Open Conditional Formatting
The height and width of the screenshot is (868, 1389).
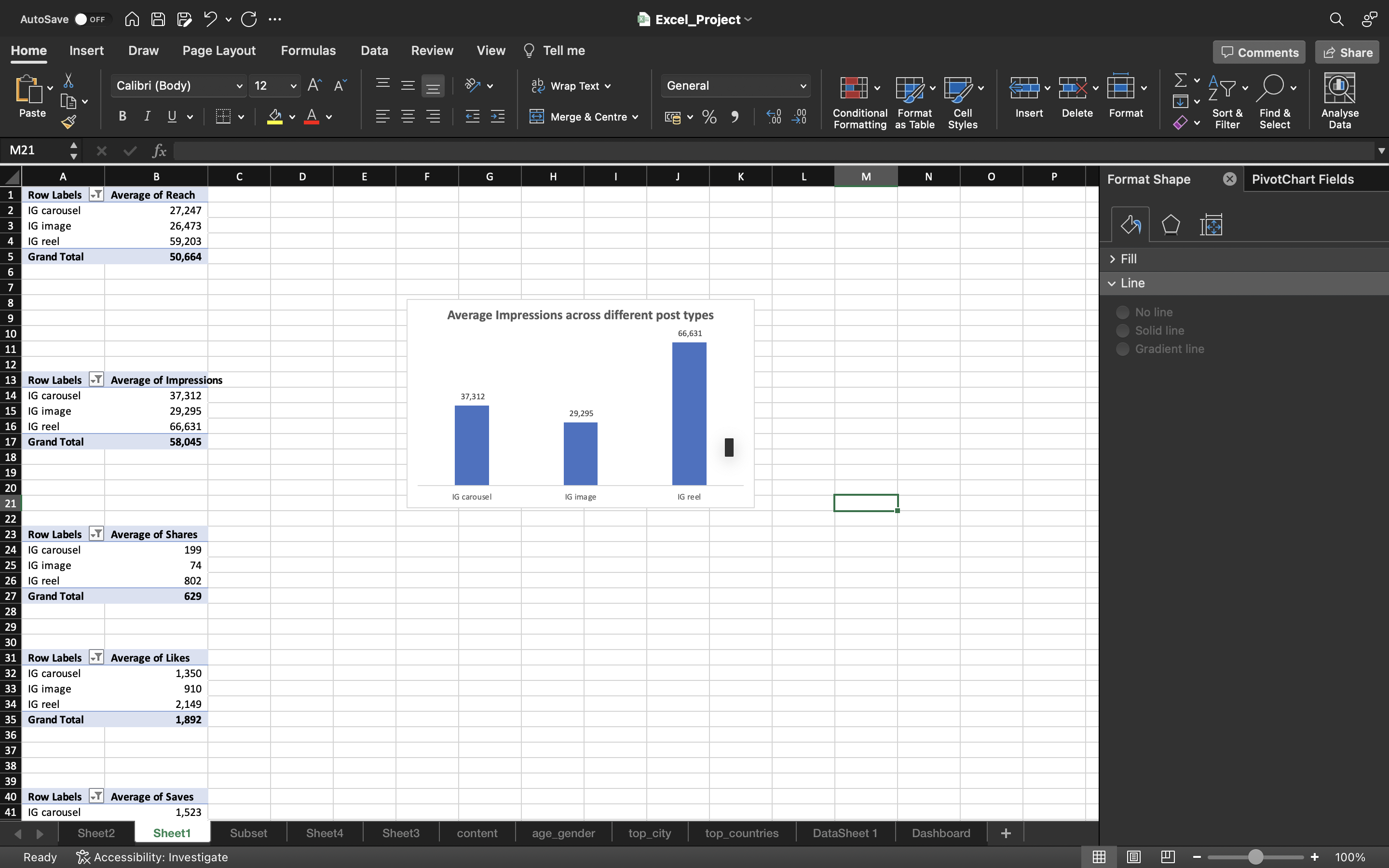860,102
